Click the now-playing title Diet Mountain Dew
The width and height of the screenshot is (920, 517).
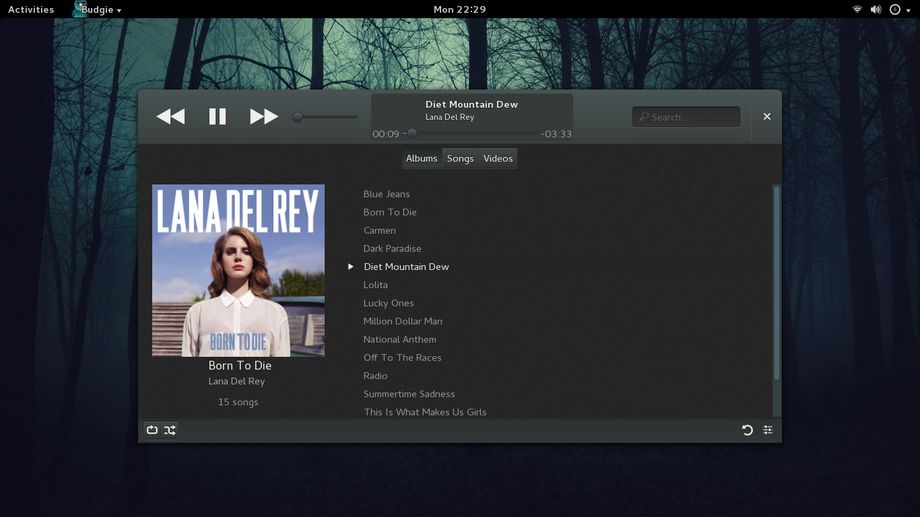[x=472, y=104]
